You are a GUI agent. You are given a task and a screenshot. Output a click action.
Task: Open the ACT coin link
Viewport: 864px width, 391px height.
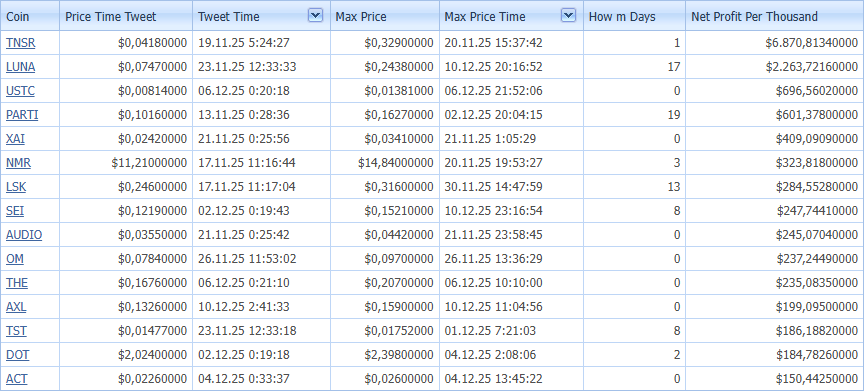tap(17, 379)
